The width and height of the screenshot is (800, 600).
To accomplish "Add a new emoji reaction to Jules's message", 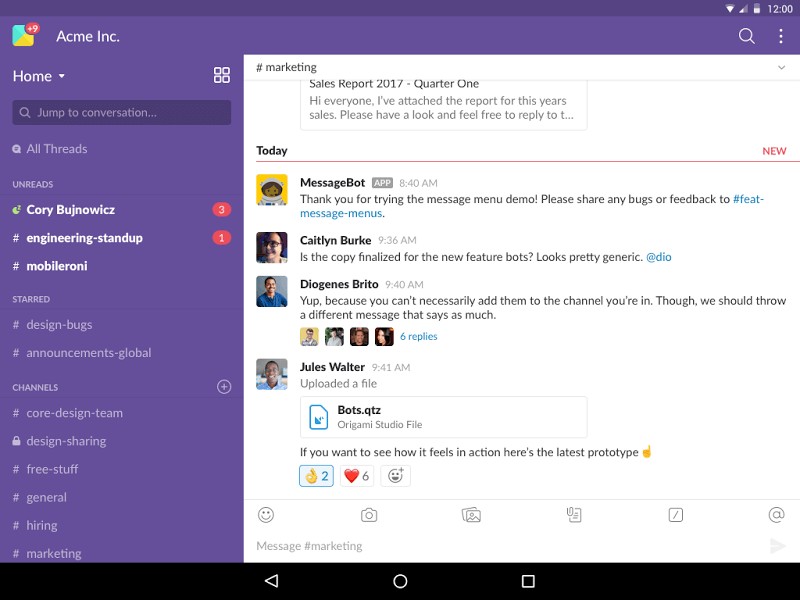I will [x=396, y=476].
